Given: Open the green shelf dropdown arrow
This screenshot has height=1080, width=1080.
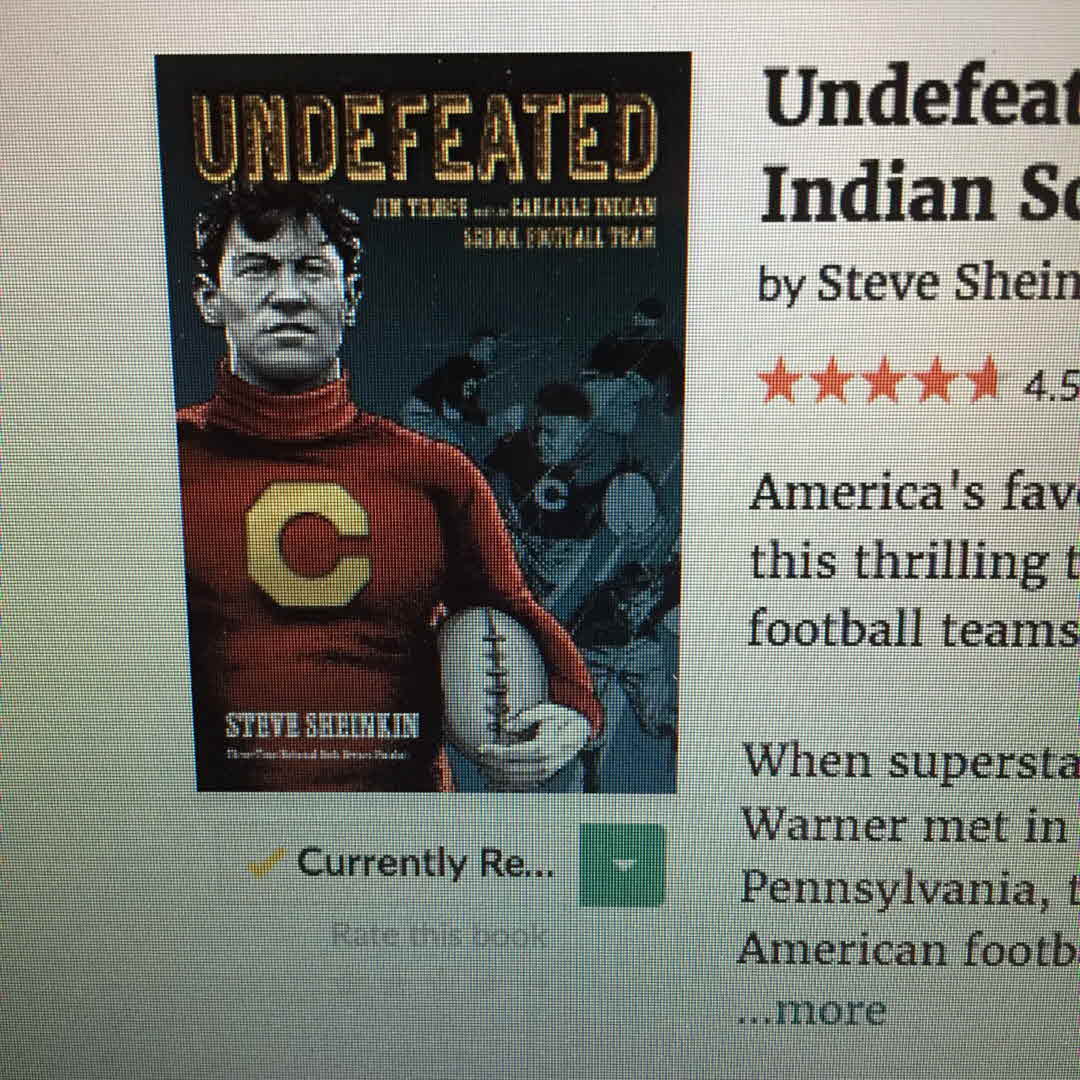Looking at the screenshot, I should pos(622,864).
